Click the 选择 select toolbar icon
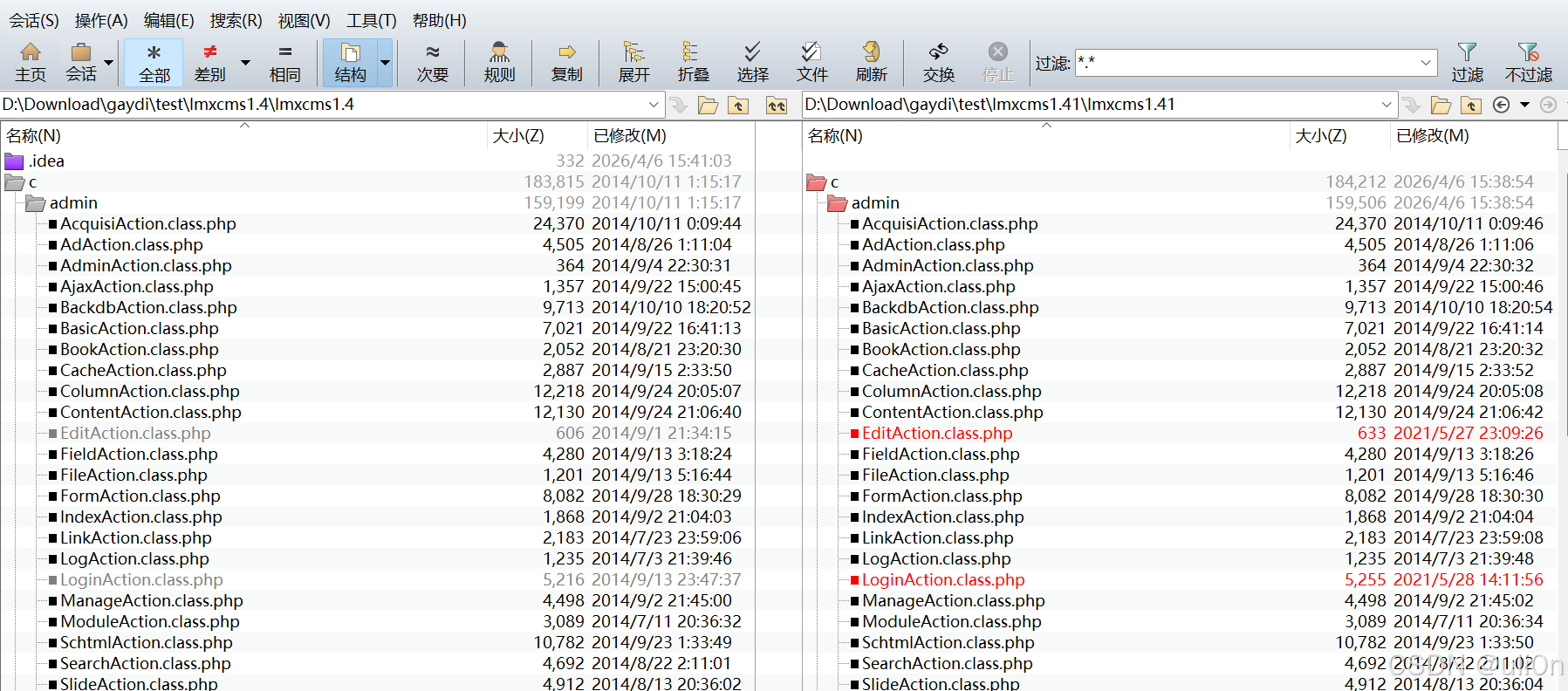Screen dimensions: 1568x691 pyautogui.click(x=752, y=63)
